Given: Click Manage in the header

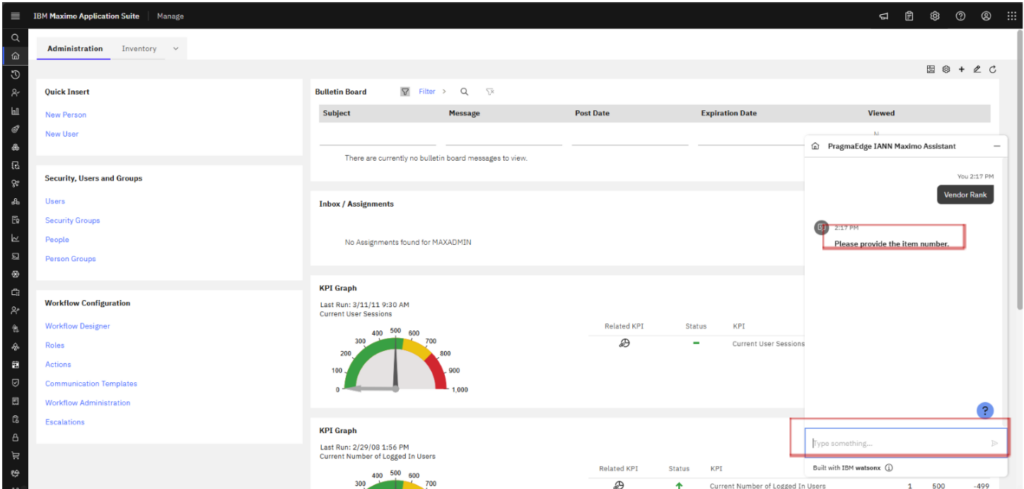Looking at the screenshot, I should point(170,16).
